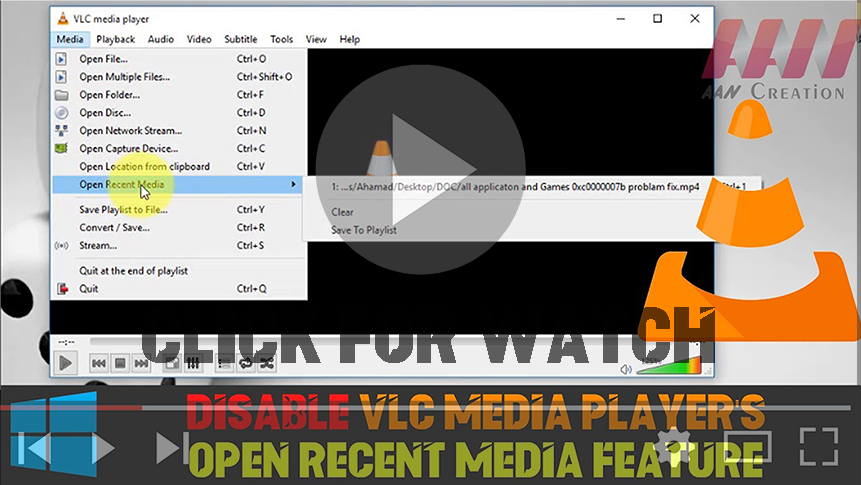Mute audio with the speaker icon

[626, 369]
